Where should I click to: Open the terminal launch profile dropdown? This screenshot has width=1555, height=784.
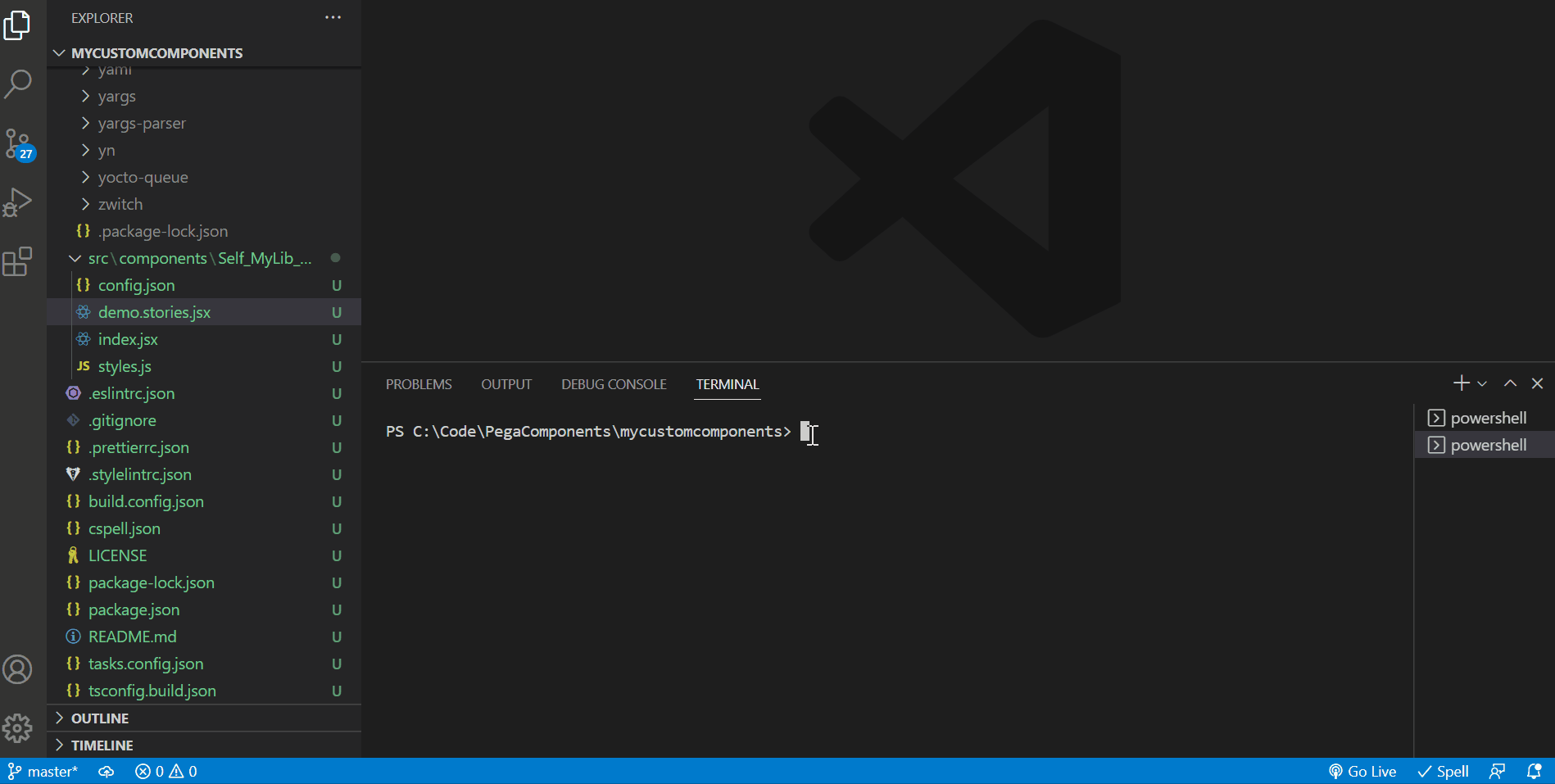(1482, 383)
